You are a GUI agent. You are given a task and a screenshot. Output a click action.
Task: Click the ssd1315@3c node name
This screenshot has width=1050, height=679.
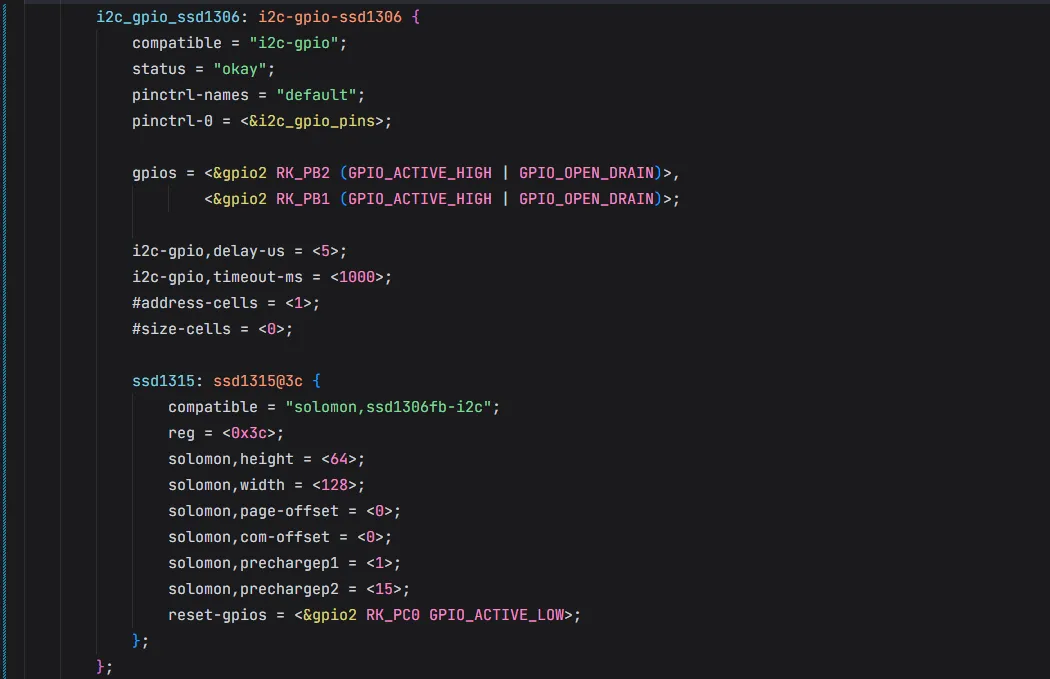(x=258, y=381)
